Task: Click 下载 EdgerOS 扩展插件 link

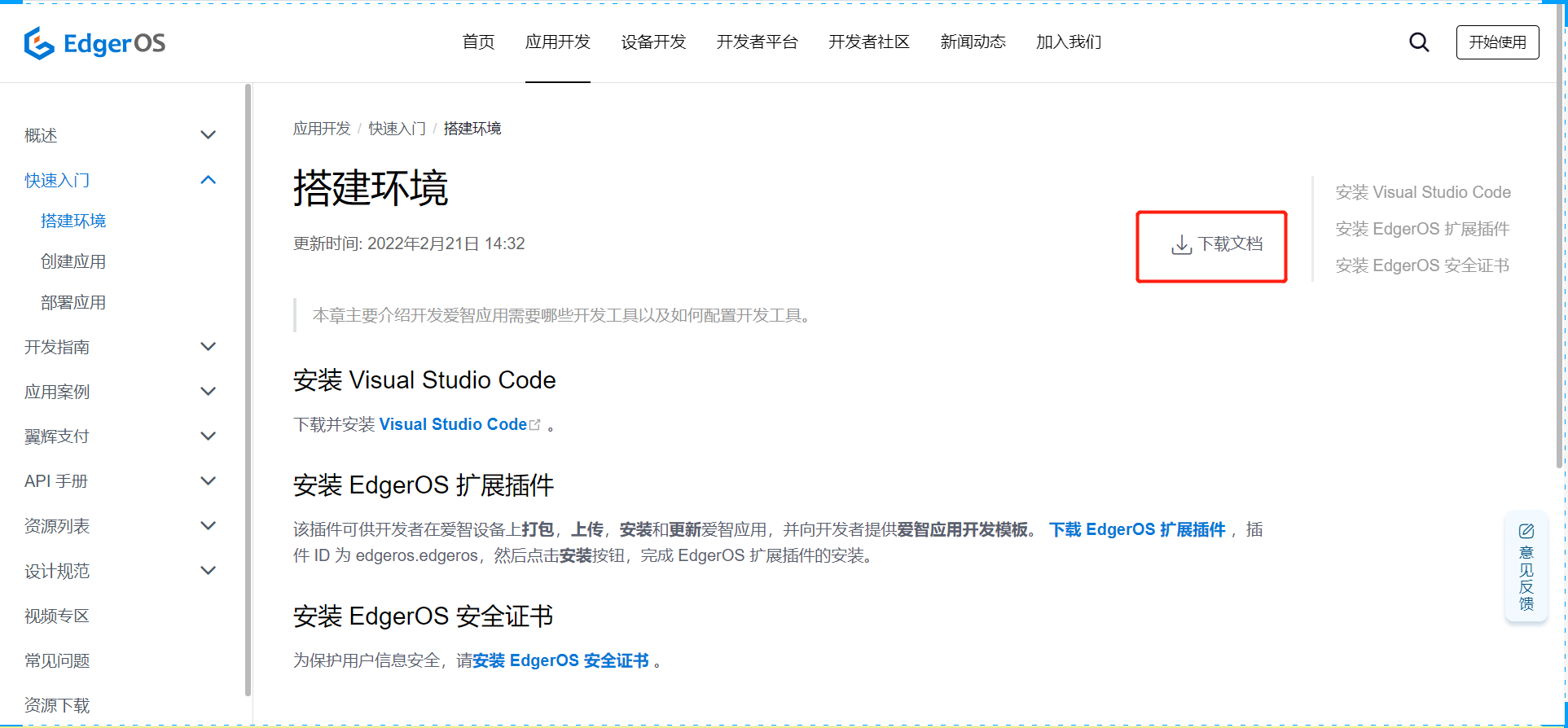Action: click(x=1137, y=530)
